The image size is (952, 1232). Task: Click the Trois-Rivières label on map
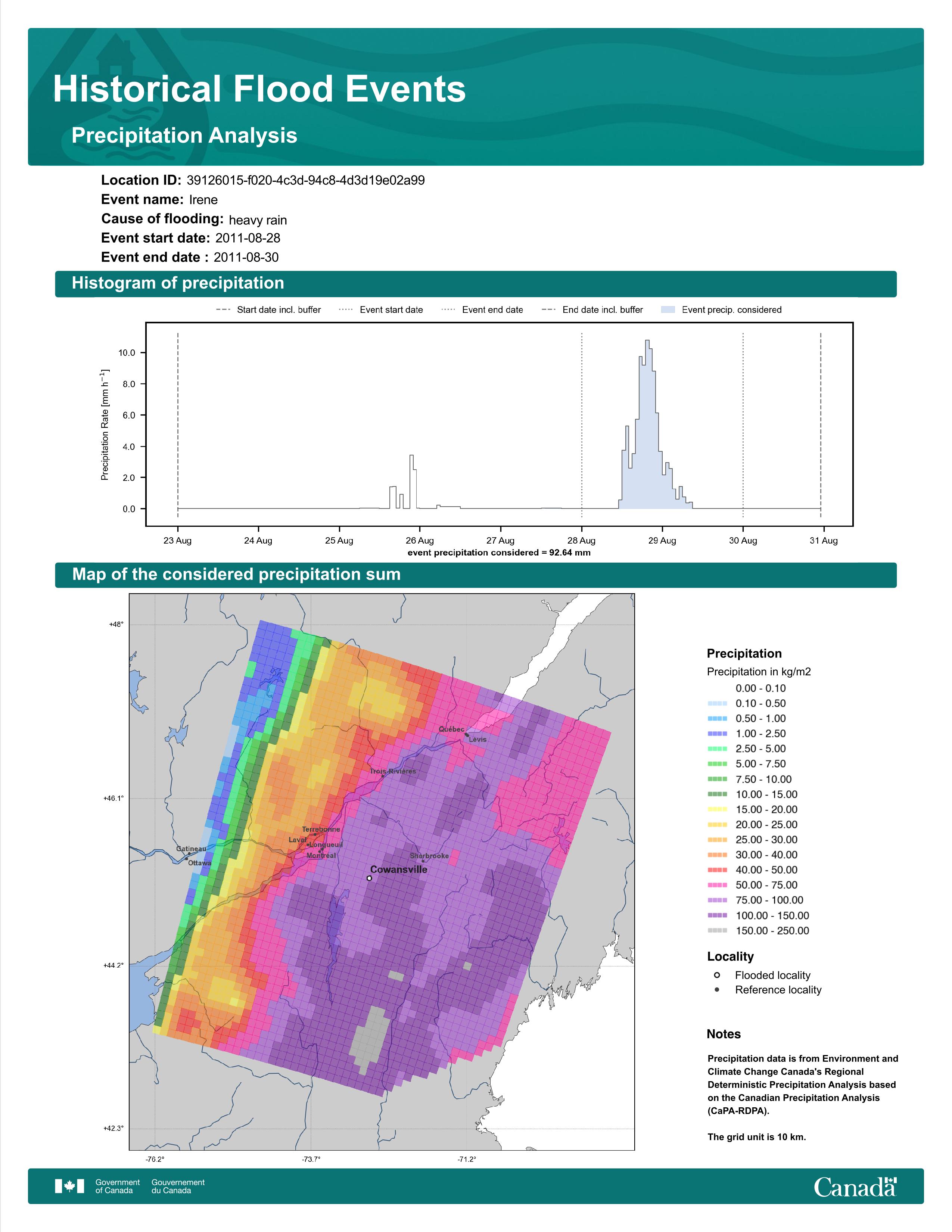click(393, 771)
